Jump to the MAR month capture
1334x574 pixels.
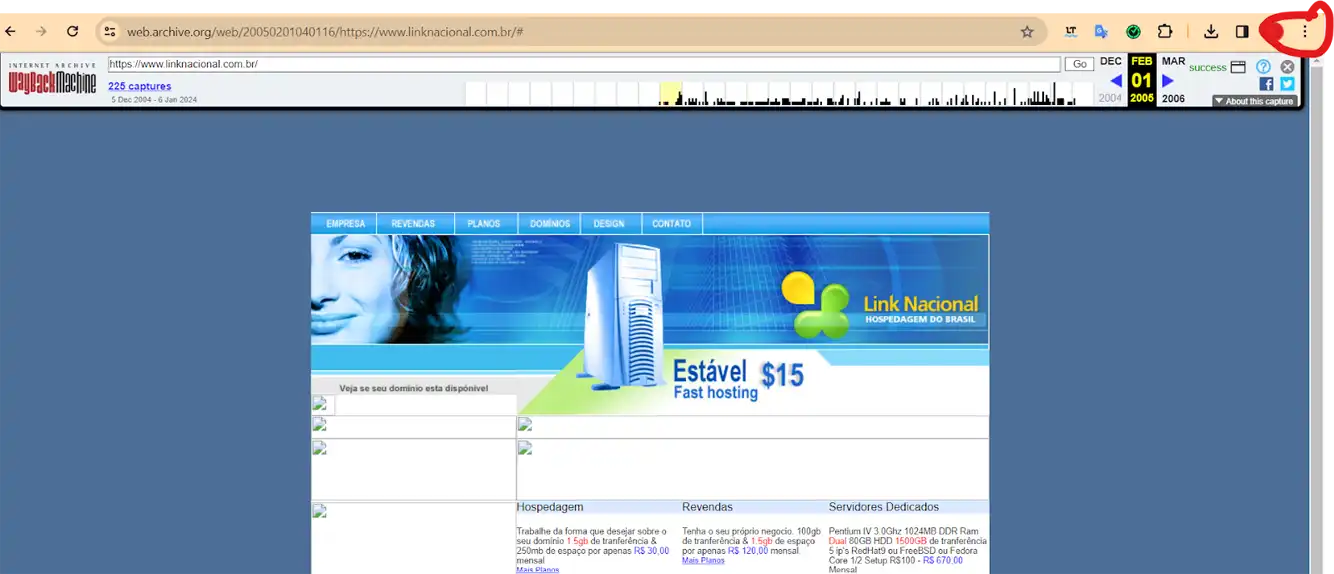pyautogui.click(x=1173, y=61)
